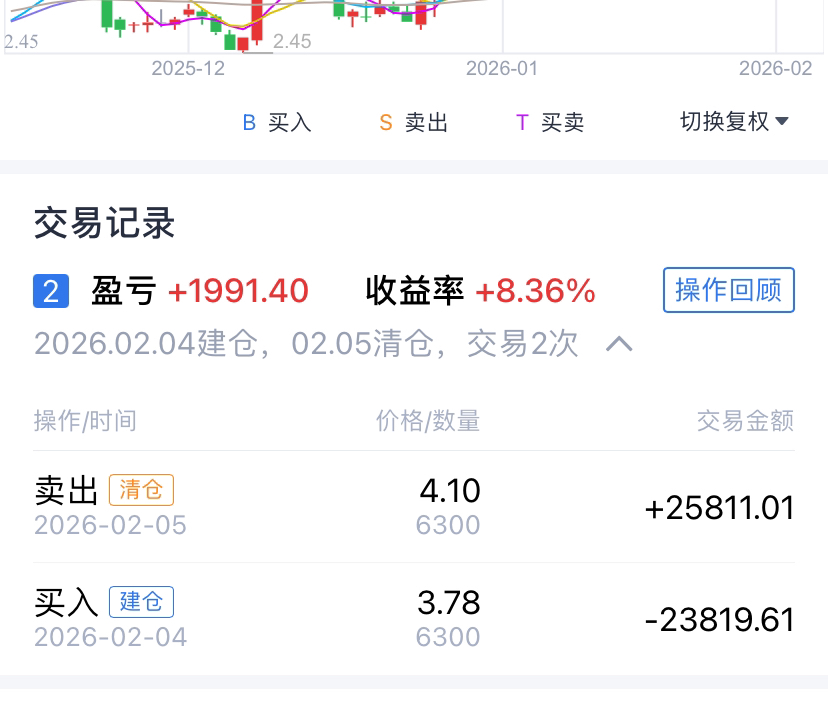Collapse the trade details chevron
The height and width of the screenshot is (706, 828).
coord(619,344)
